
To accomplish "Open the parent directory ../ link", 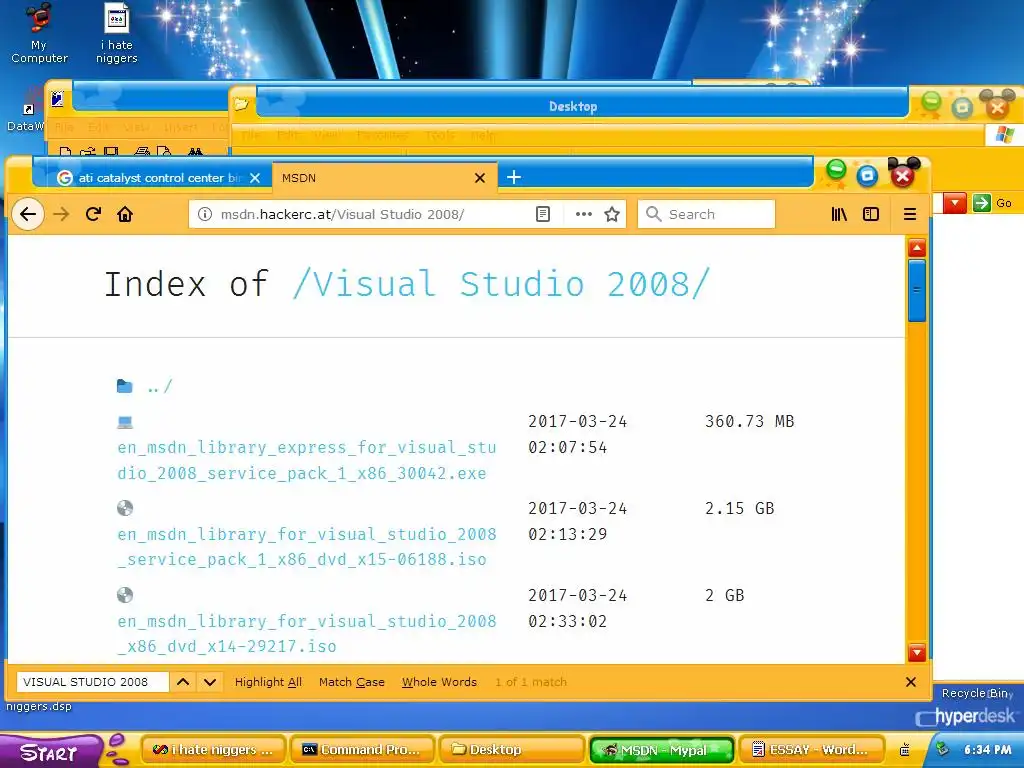I will tap(159, 387).
